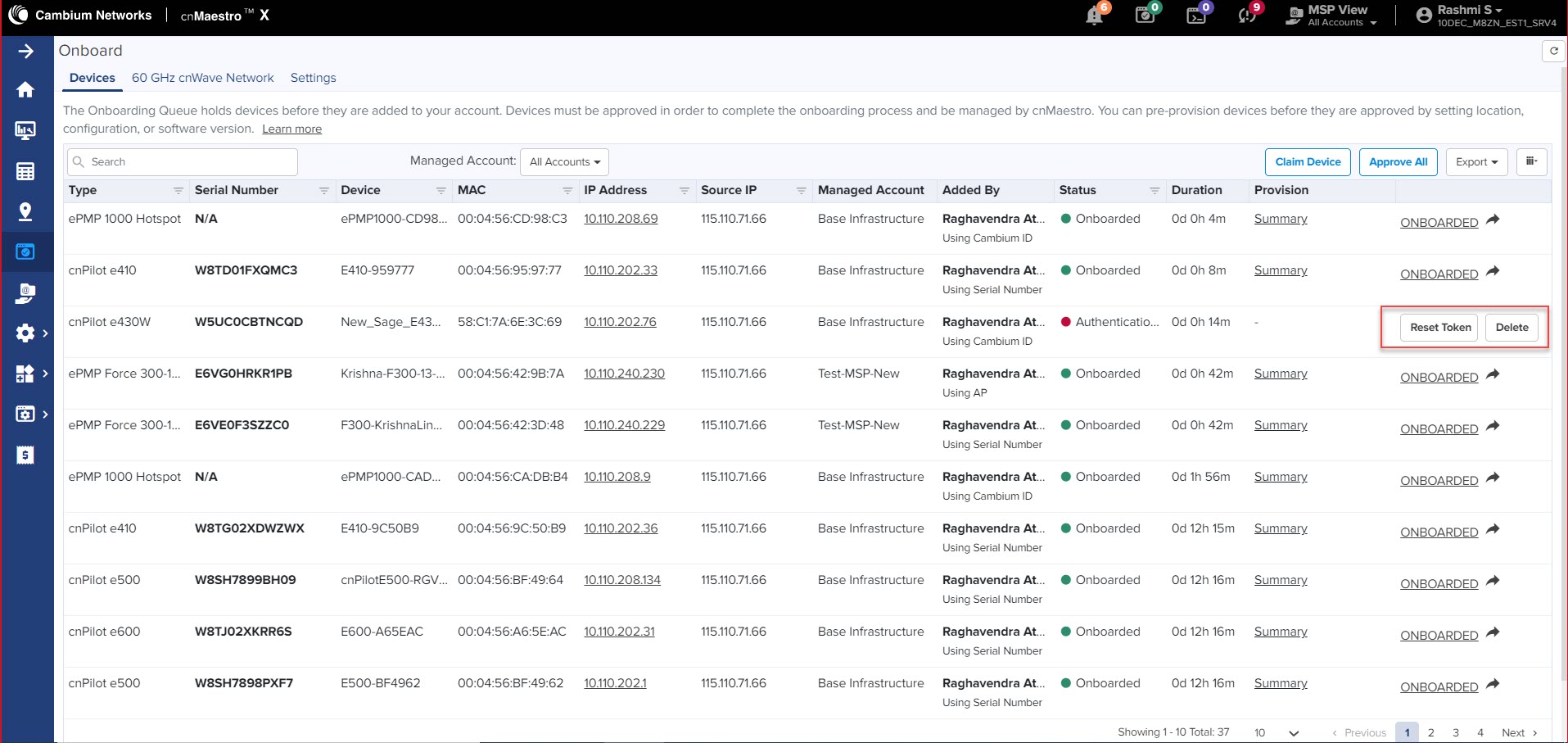Image resolution: width=1568 pixels, height=743 pixels.
Task: Open the onboarding queue icon in the top bar
Action: [x=1145, y=16]
